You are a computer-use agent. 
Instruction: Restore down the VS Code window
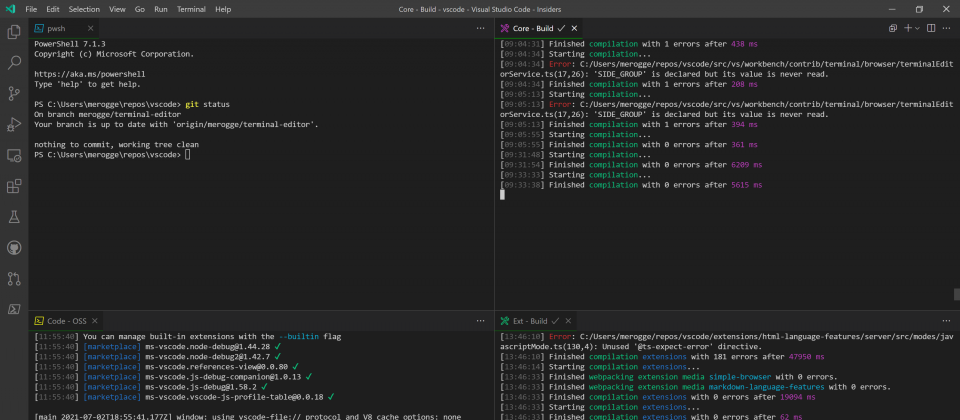(919, 9)
